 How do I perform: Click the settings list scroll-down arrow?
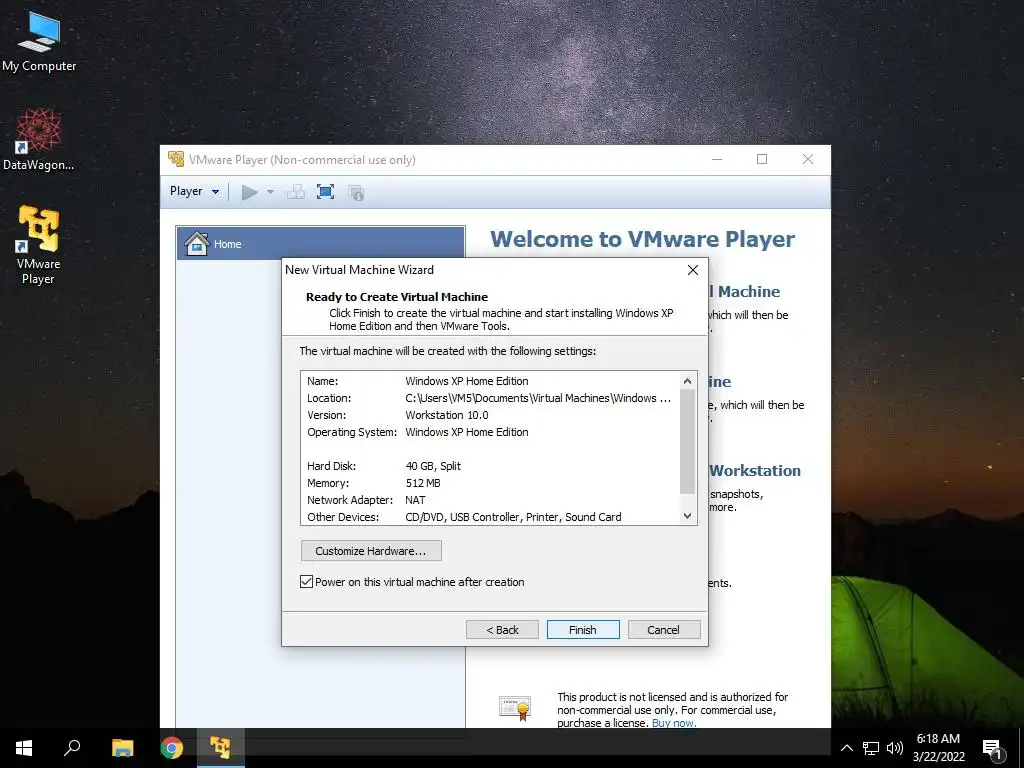click(x=687, y=516)
